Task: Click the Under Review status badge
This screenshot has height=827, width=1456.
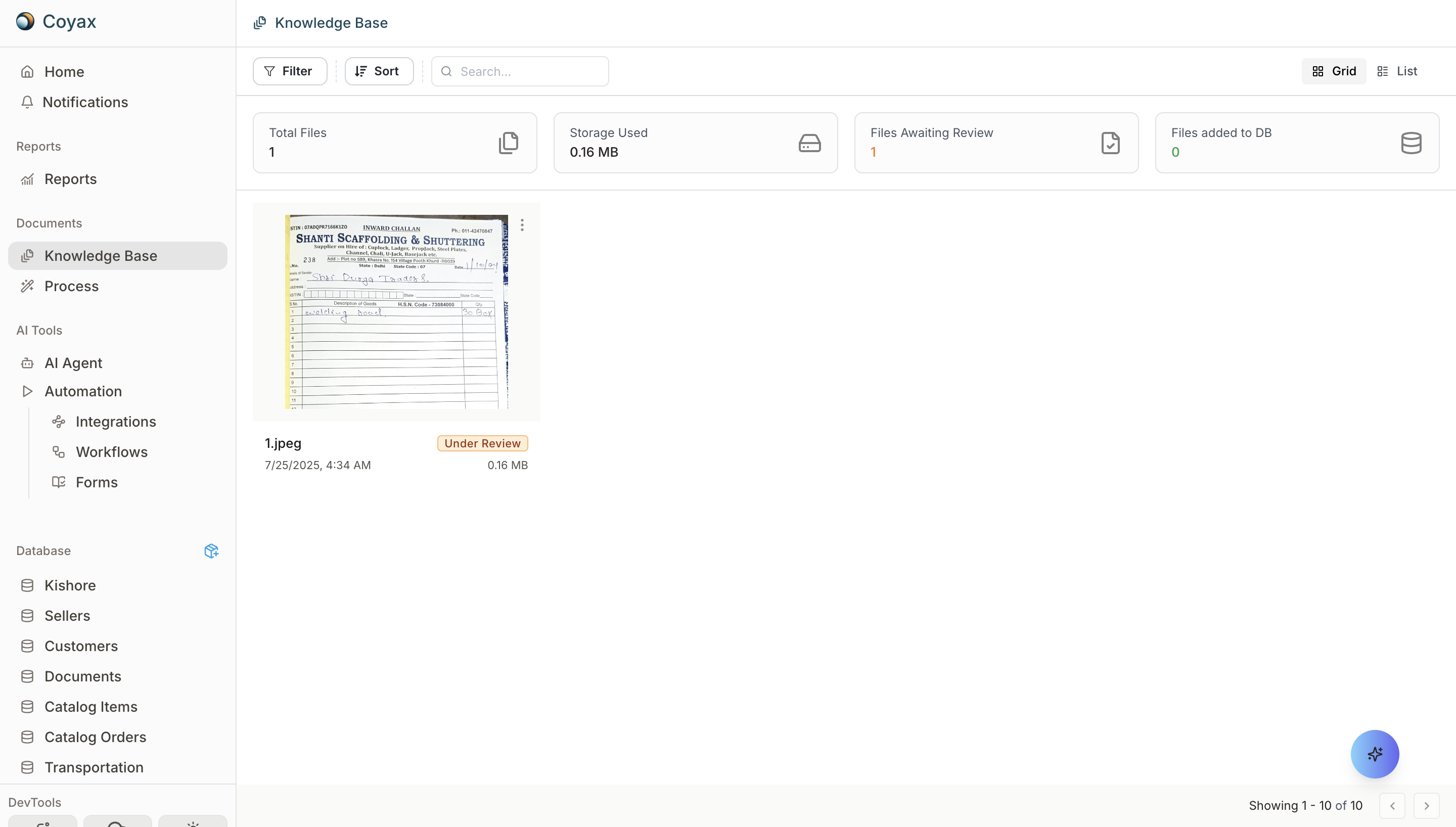Action: pyautogui.click(x=482, y=444)
